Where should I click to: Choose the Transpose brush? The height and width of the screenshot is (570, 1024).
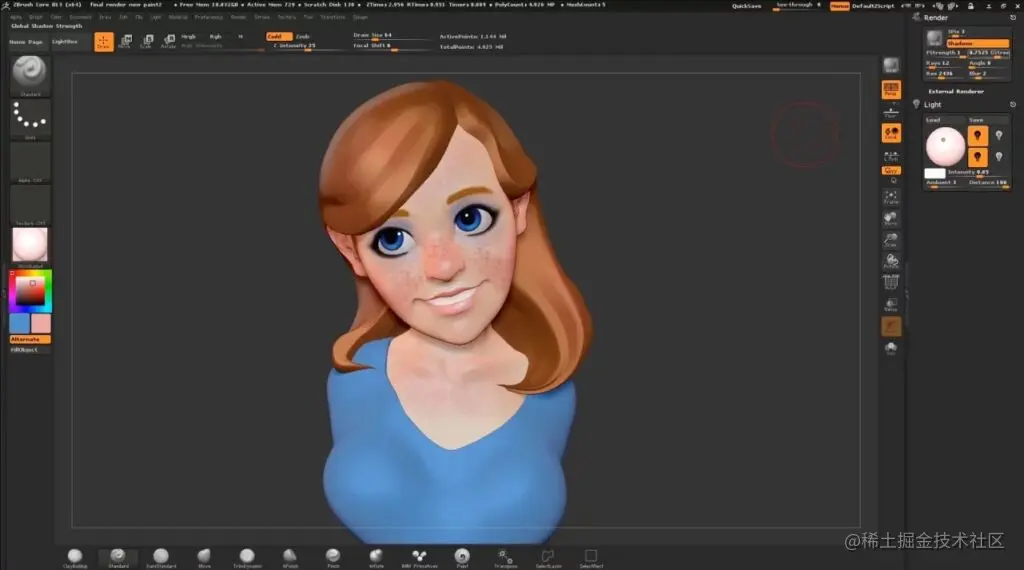[505, 558]
